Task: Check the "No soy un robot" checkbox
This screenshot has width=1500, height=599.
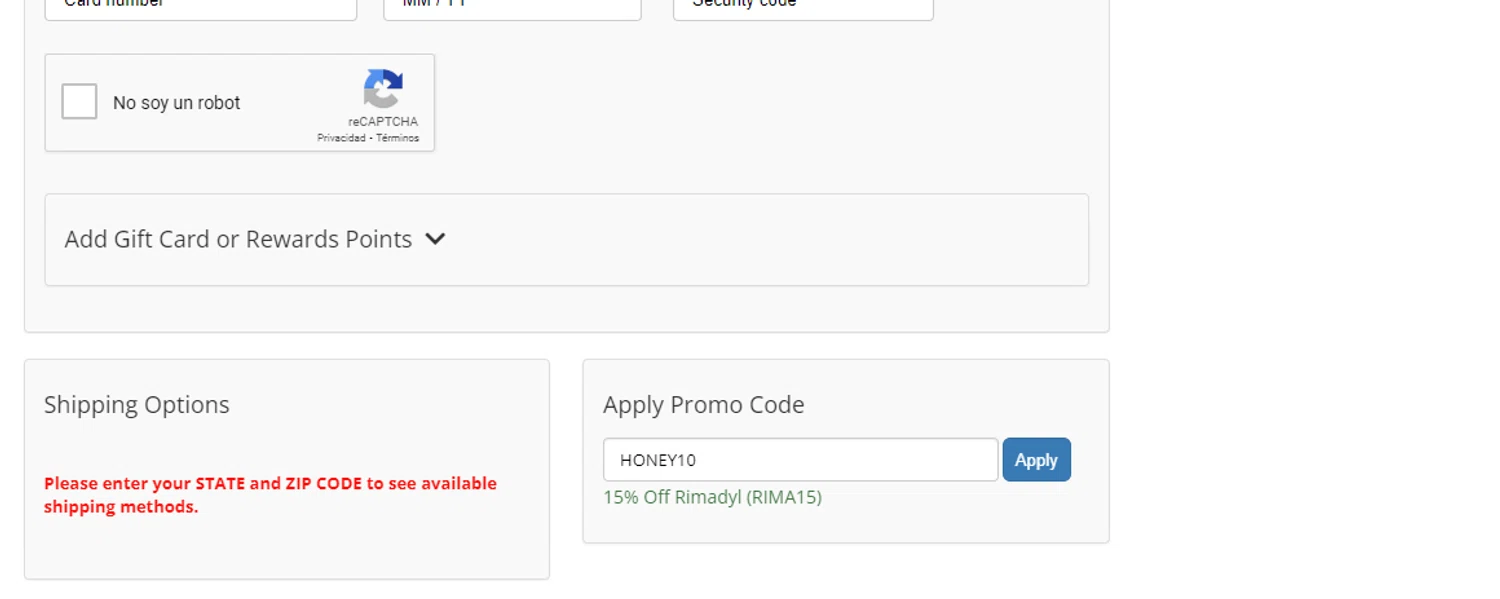Action: click(79, 102)
